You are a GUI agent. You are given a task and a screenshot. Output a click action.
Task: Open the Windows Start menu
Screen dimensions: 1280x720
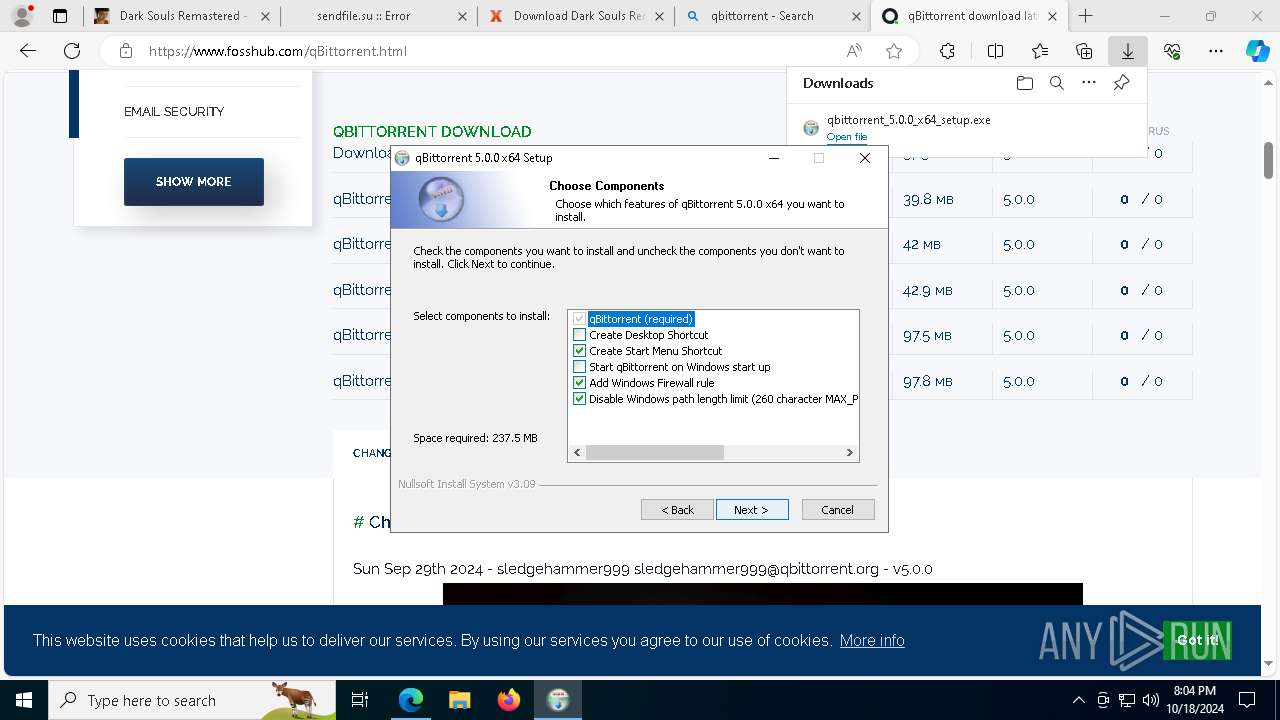(x=23, y=700)
